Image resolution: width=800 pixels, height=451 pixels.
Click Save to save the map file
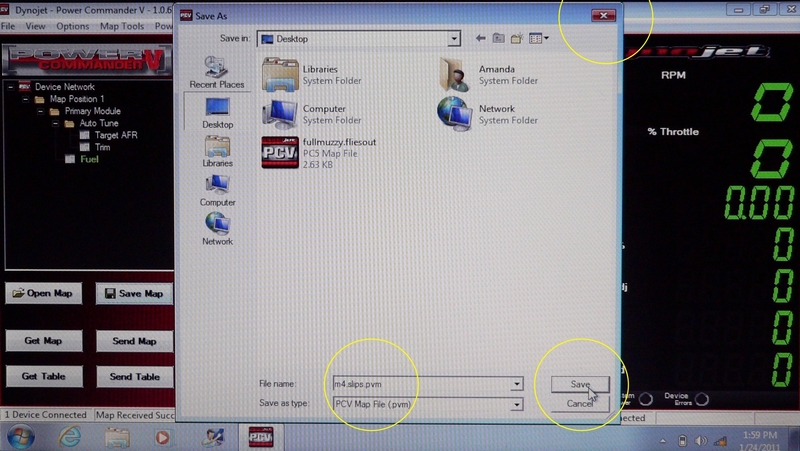coord(580,384)
